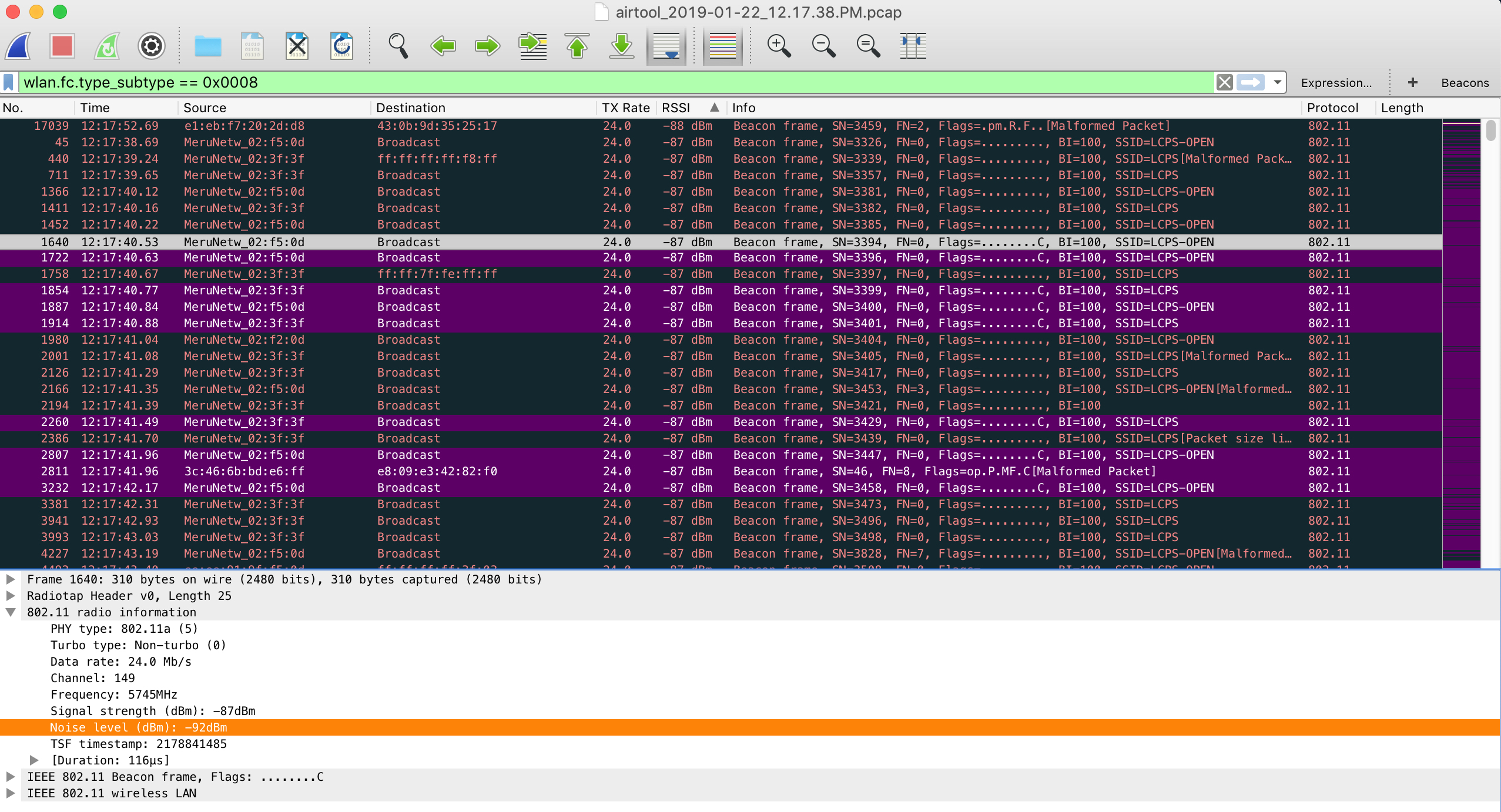Image resolution: width=1501 pixels, height=812 pixels.
Task: Toggle auto-scroll during live capture
Action: point(666,46)
